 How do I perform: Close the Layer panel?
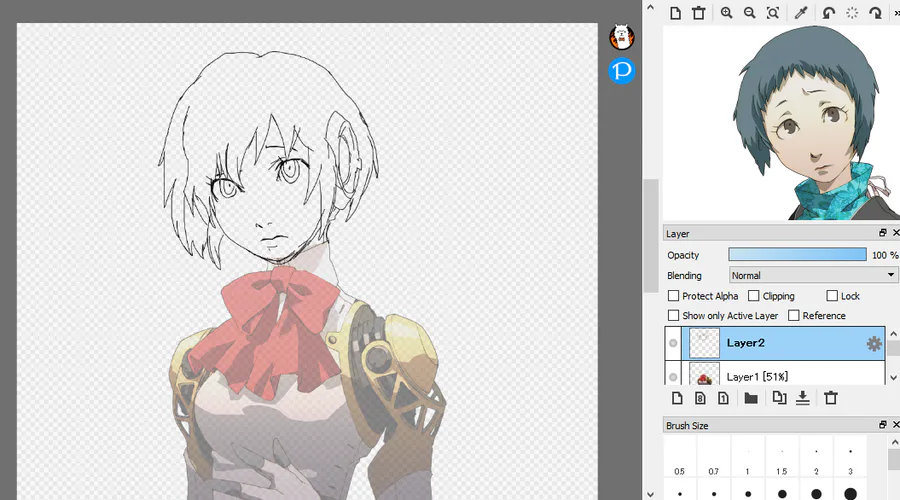[x=896, y=232]
